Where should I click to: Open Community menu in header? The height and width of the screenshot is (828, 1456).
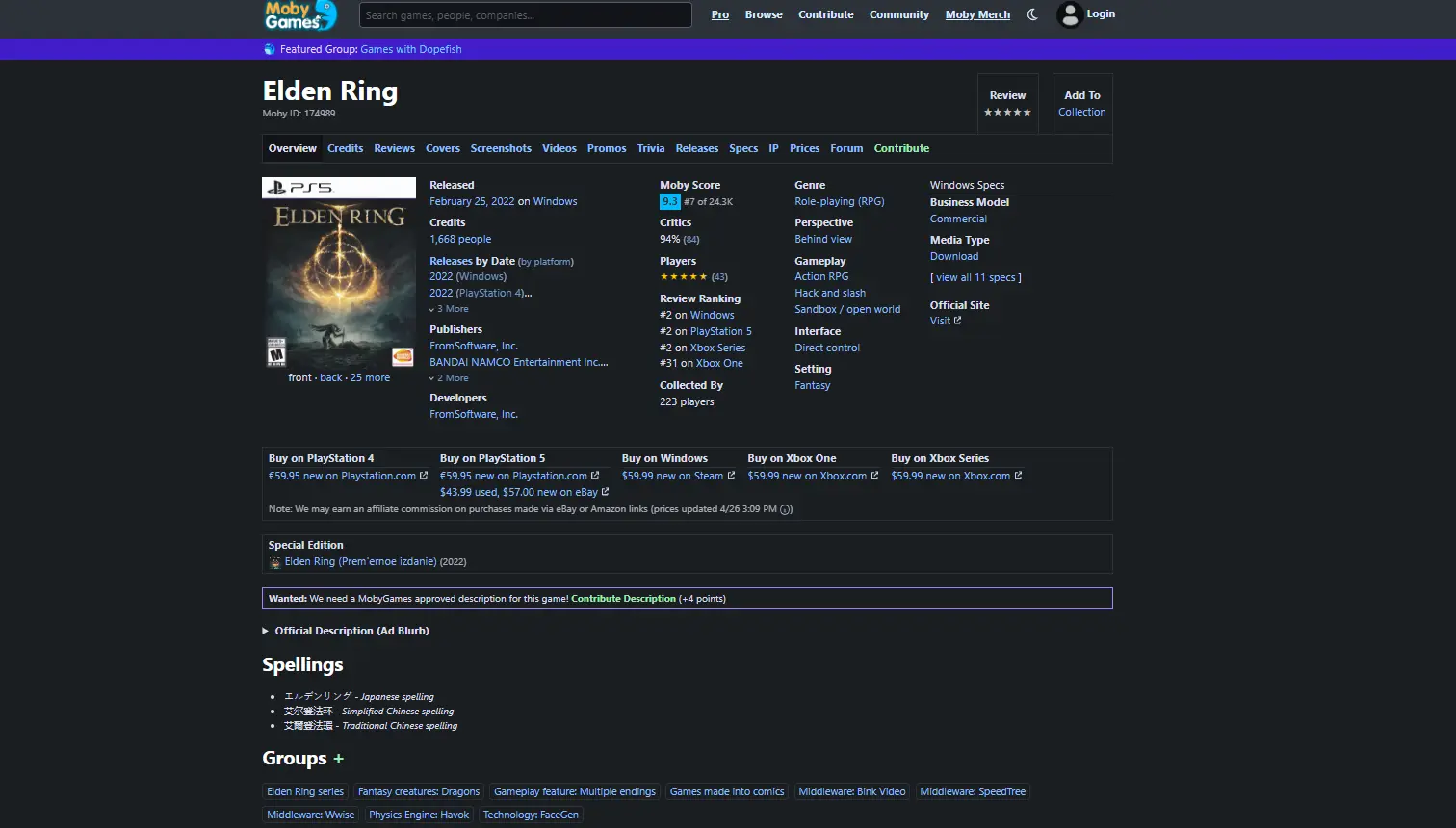click(x=899, y=14)
